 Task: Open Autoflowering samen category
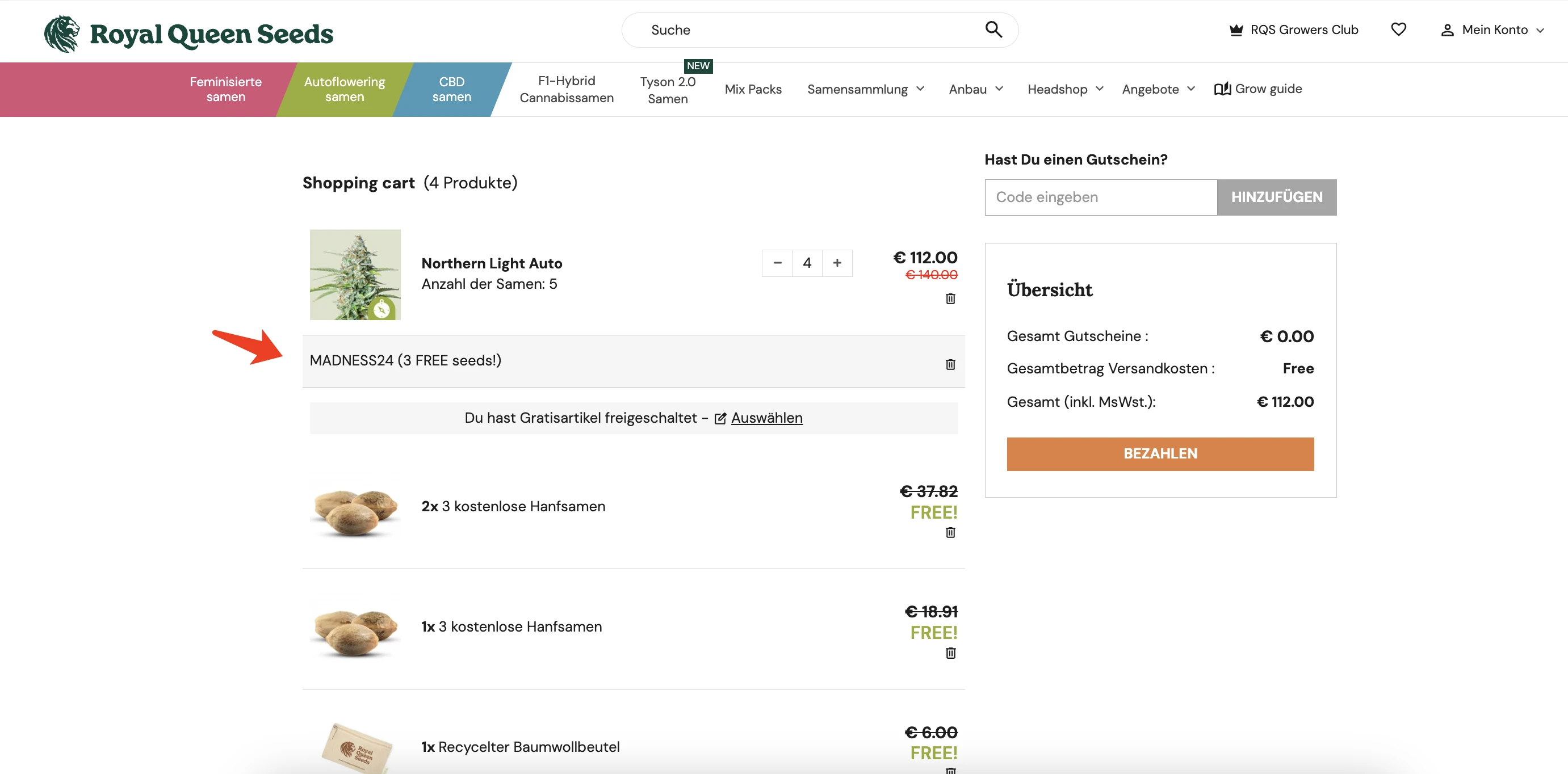point(345,90)
